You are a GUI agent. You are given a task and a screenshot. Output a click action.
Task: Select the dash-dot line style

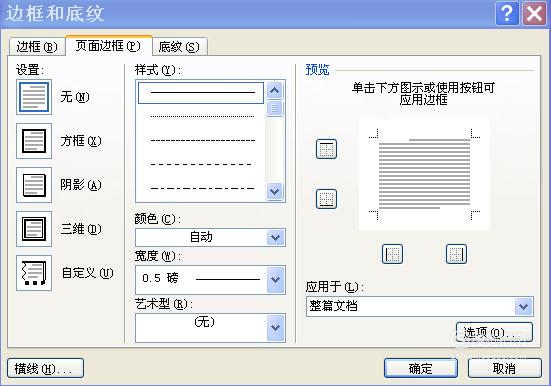201,188
